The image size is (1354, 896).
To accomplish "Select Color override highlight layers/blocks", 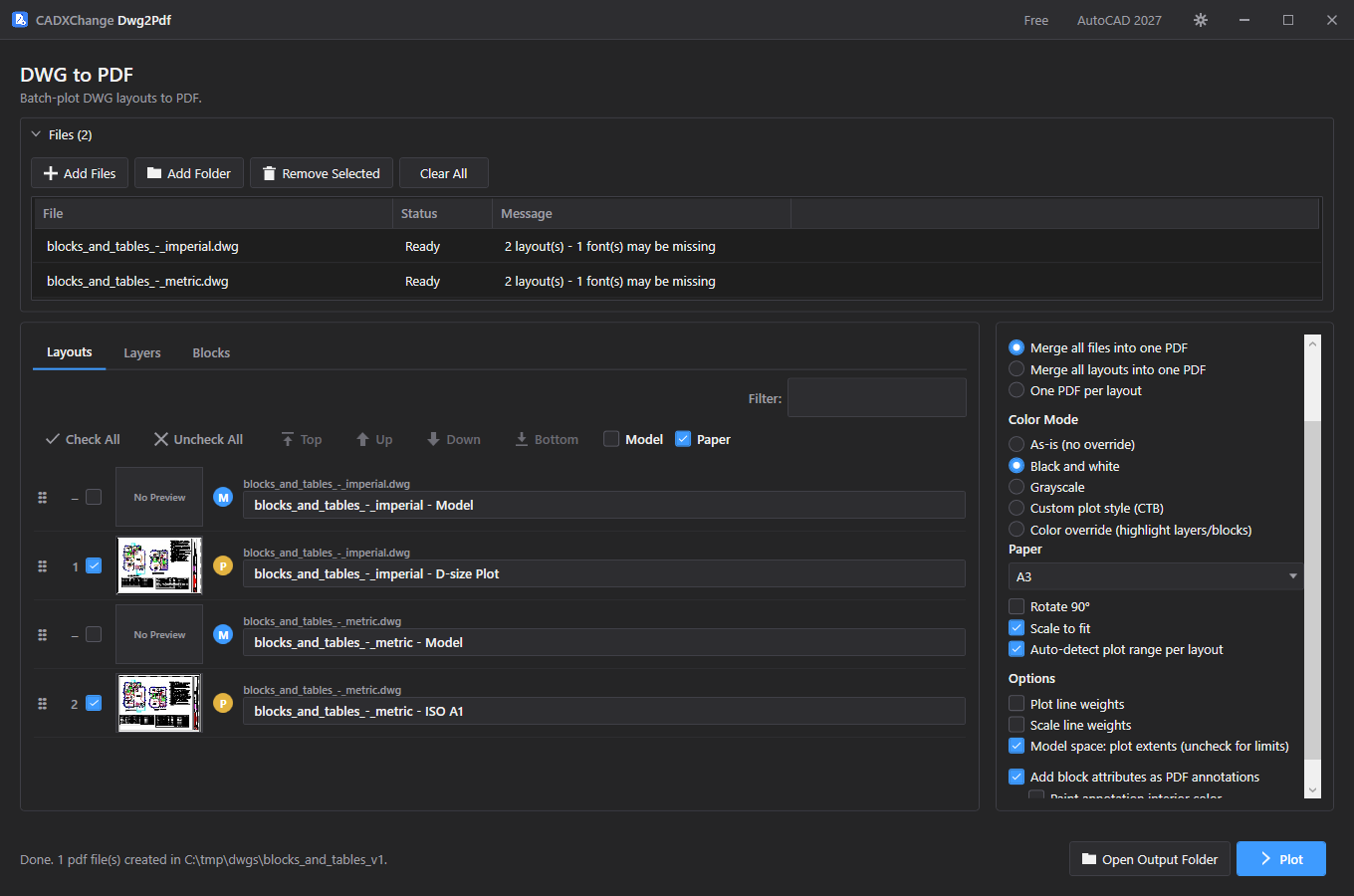I will coord(1016,530).
